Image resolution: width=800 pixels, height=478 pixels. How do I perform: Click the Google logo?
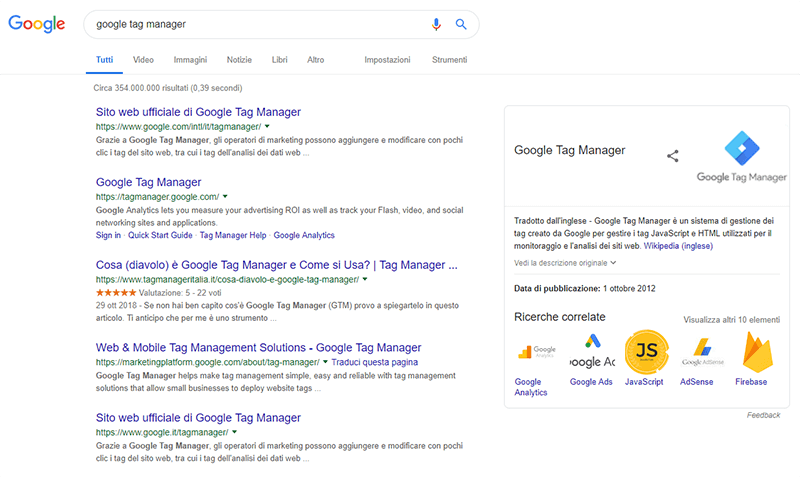[37, 23]
